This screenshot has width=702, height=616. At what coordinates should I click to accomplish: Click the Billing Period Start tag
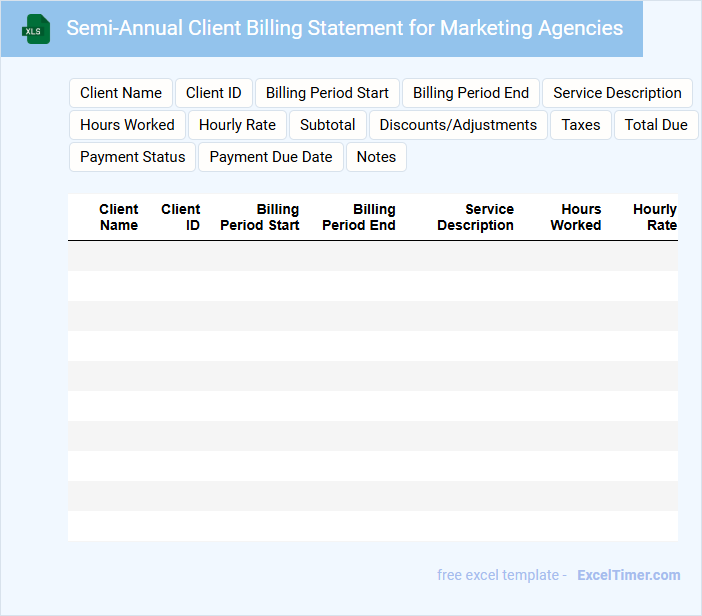pos(327,93)
